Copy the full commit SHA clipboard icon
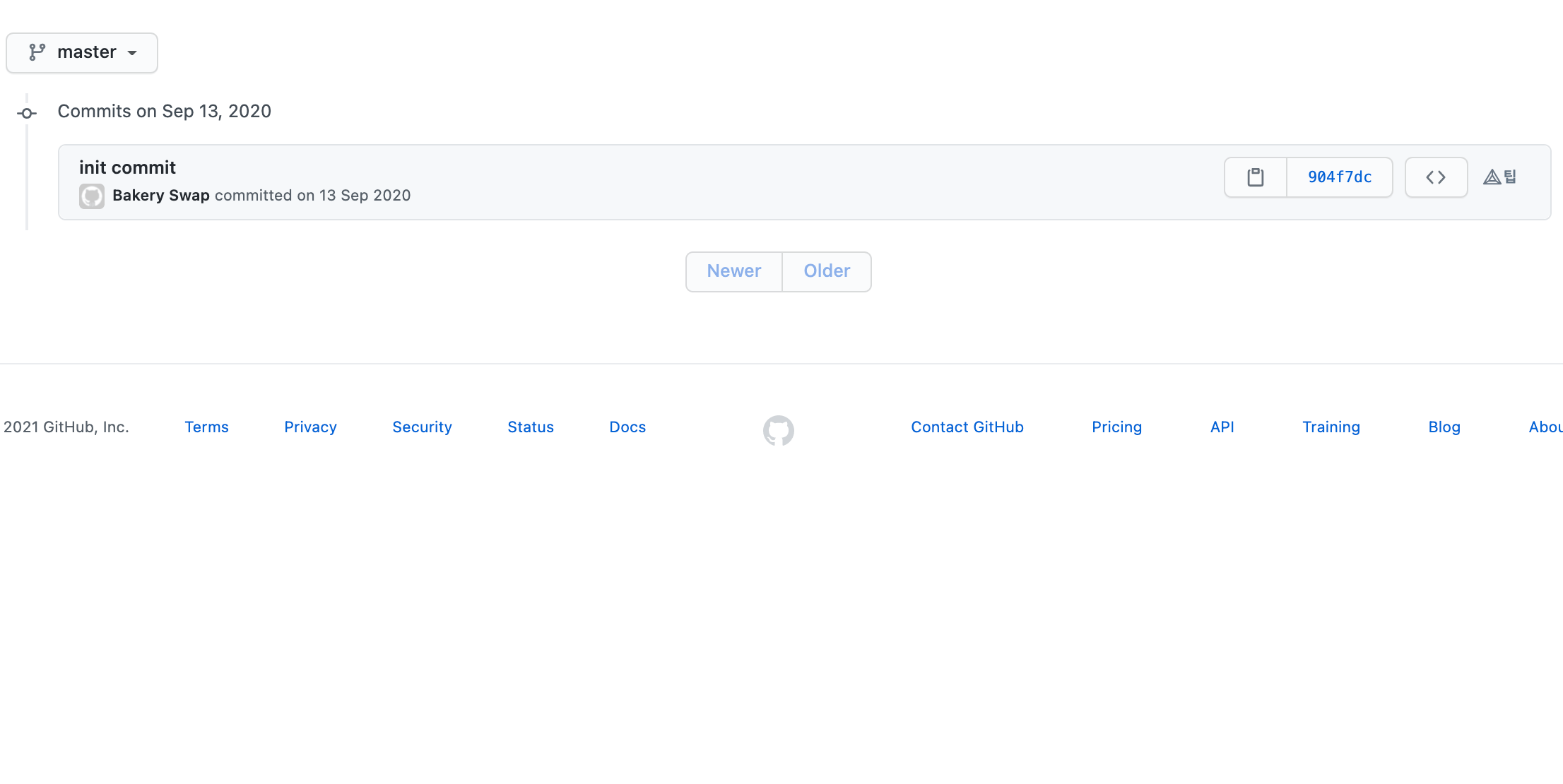Viewport: 1563px width, 784px height. 1255,177
